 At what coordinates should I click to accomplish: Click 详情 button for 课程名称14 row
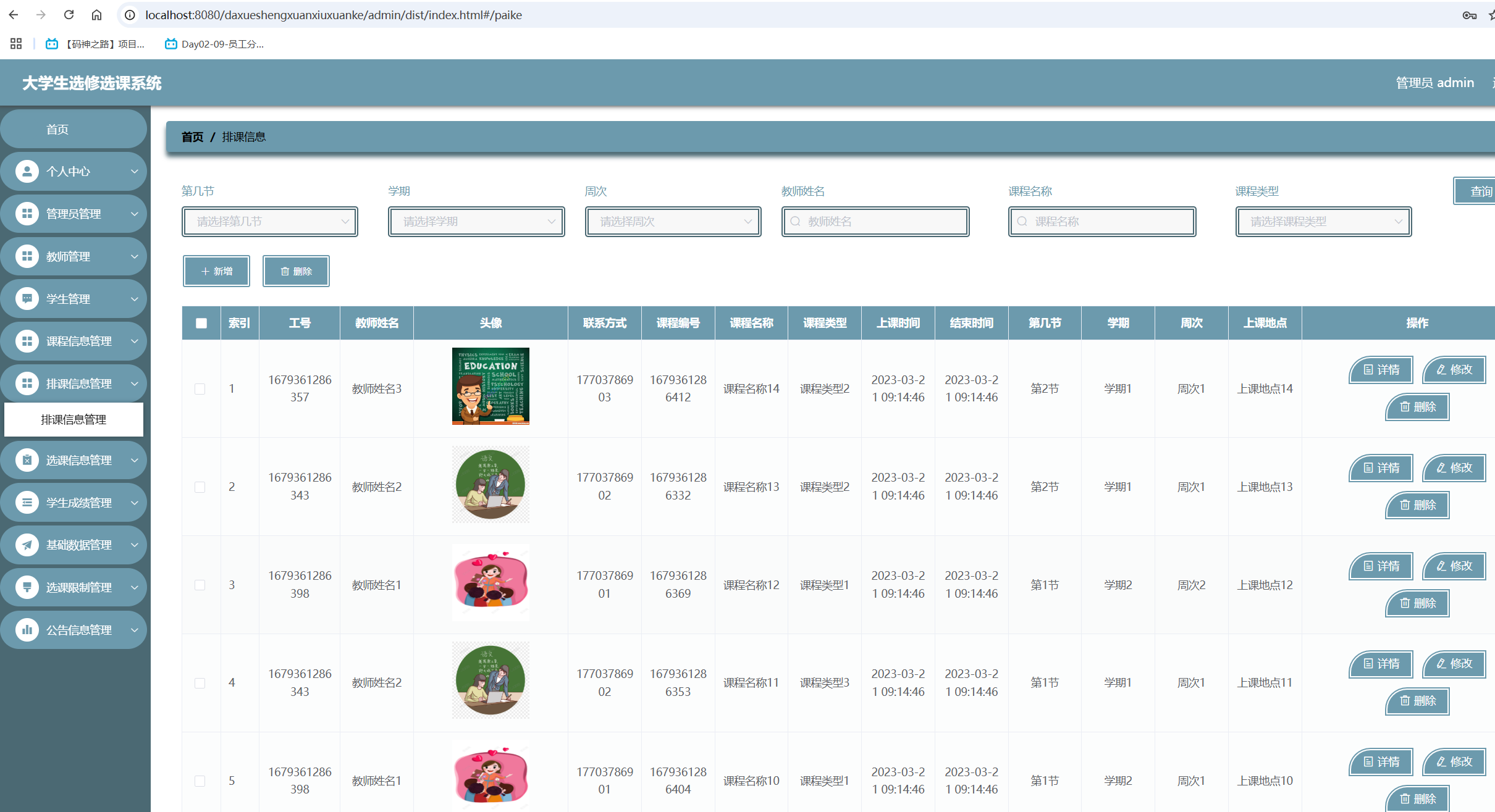(1381, 370)
